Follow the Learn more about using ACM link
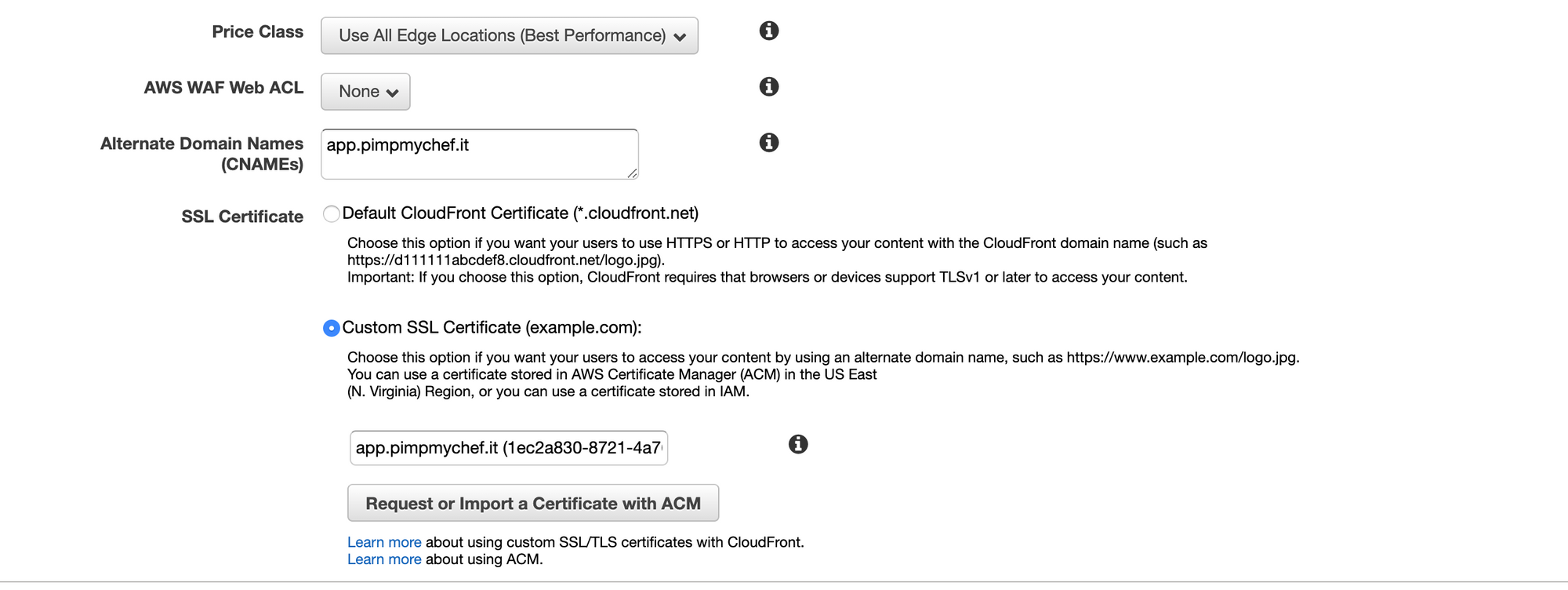Viewport: 1568px width, 590px height. tap(384, 559)
